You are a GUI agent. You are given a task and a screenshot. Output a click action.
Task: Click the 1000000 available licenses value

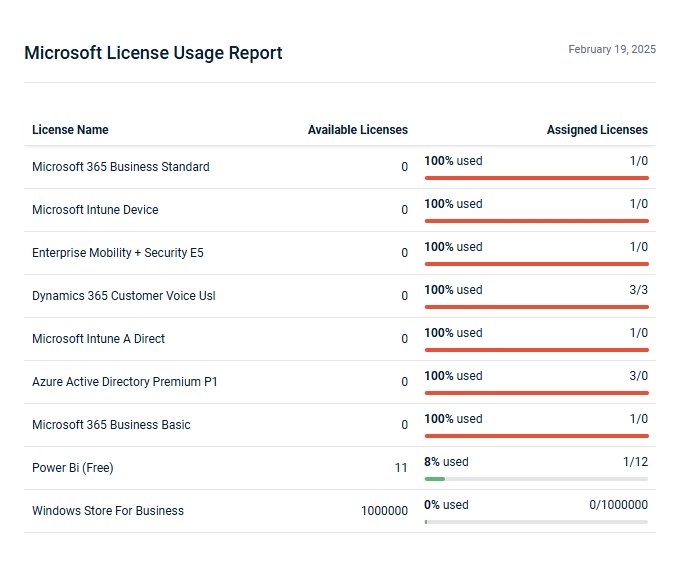pos(384,511)
